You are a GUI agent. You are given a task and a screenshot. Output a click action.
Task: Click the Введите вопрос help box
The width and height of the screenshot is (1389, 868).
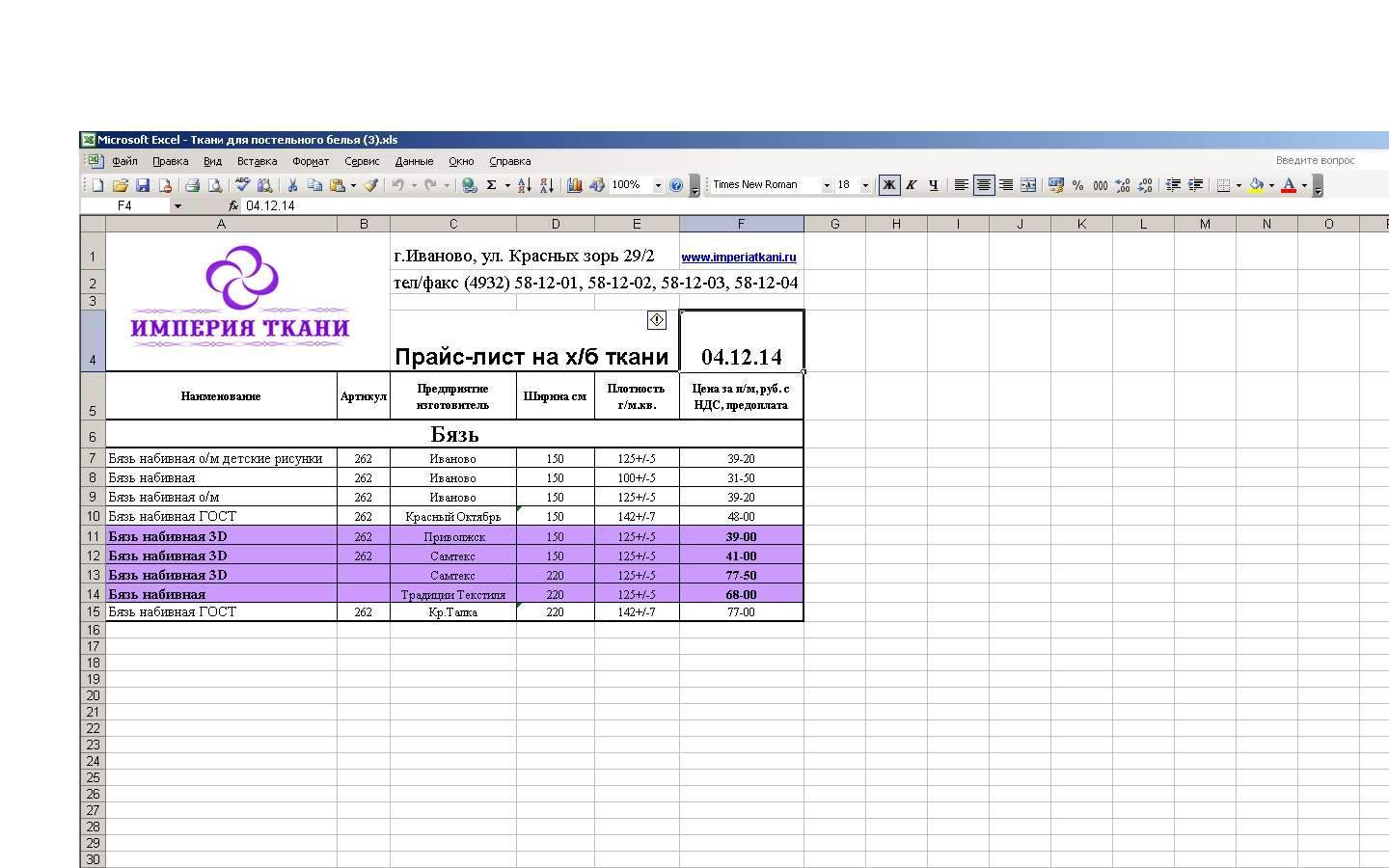(1329, 161)
